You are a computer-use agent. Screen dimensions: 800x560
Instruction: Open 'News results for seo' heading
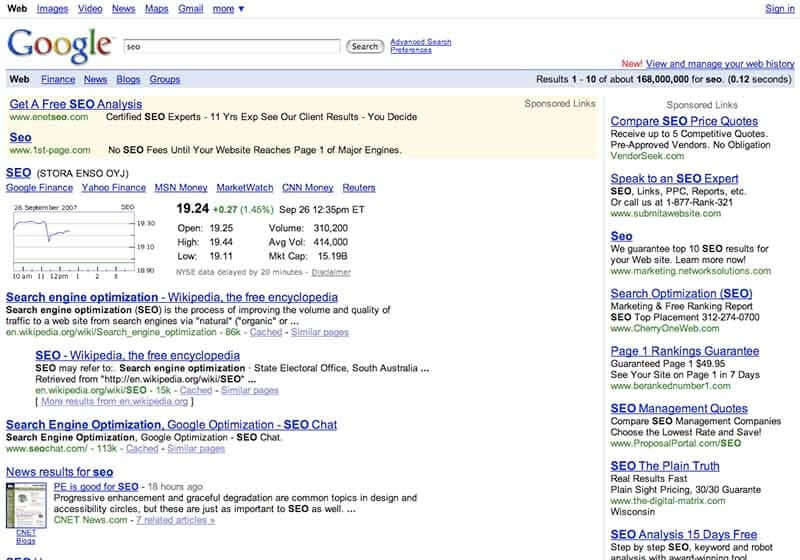[60, 472]
